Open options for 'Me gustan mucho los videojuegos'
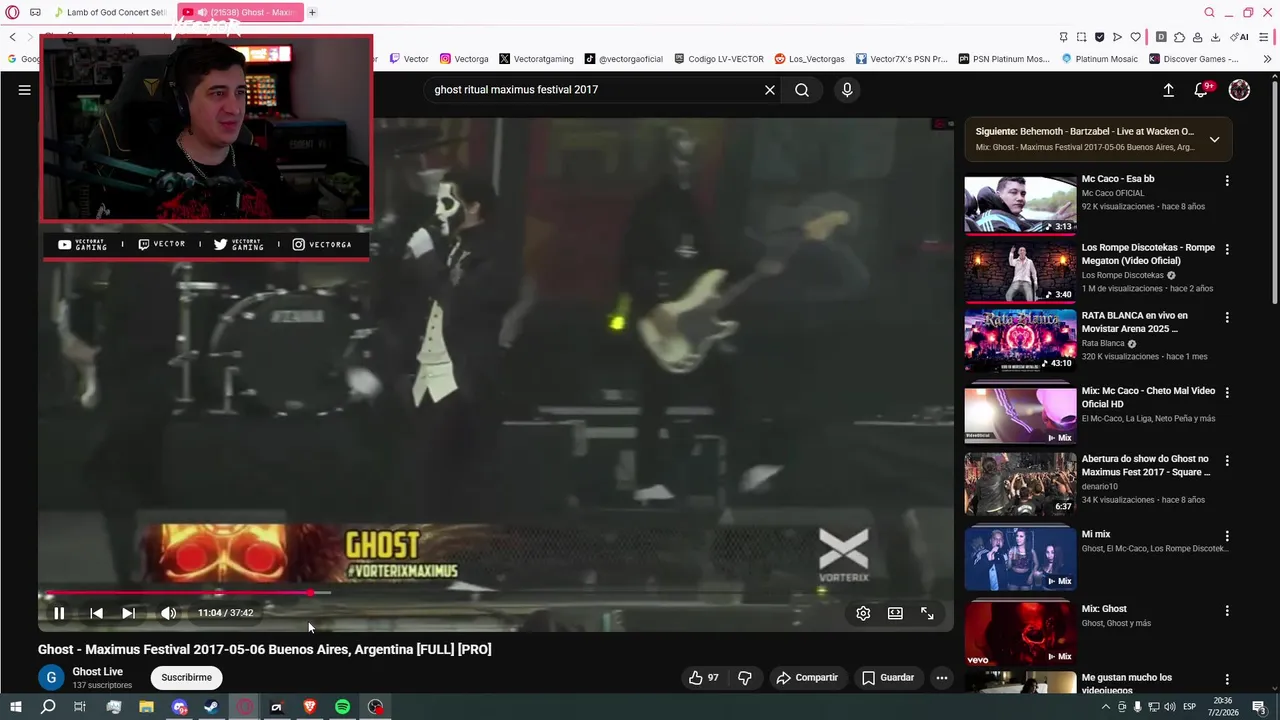This screenshot has height=720, width=1280. (x=1227, y=680)
